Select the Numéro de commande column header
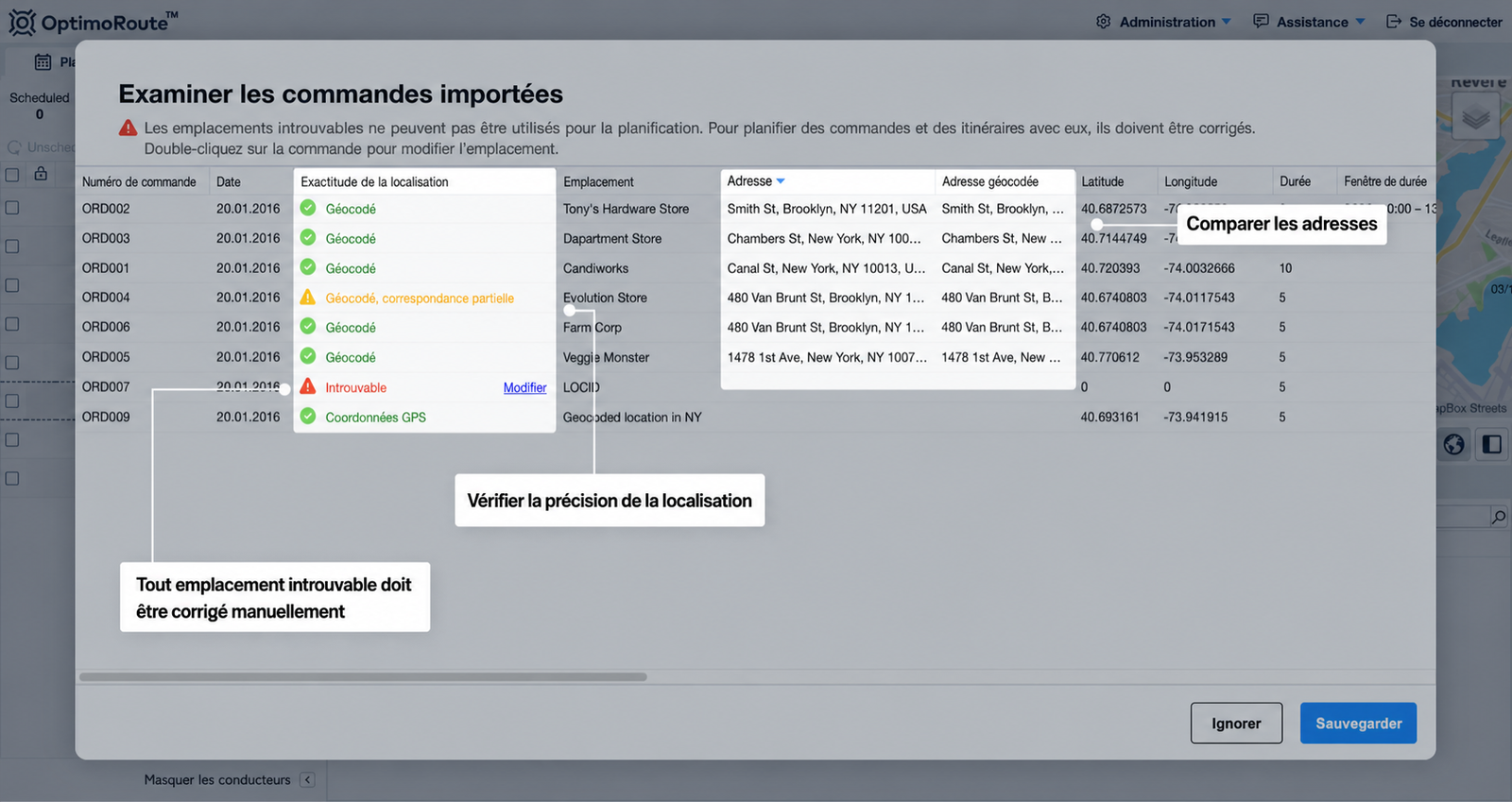 (x=139, y=181)
